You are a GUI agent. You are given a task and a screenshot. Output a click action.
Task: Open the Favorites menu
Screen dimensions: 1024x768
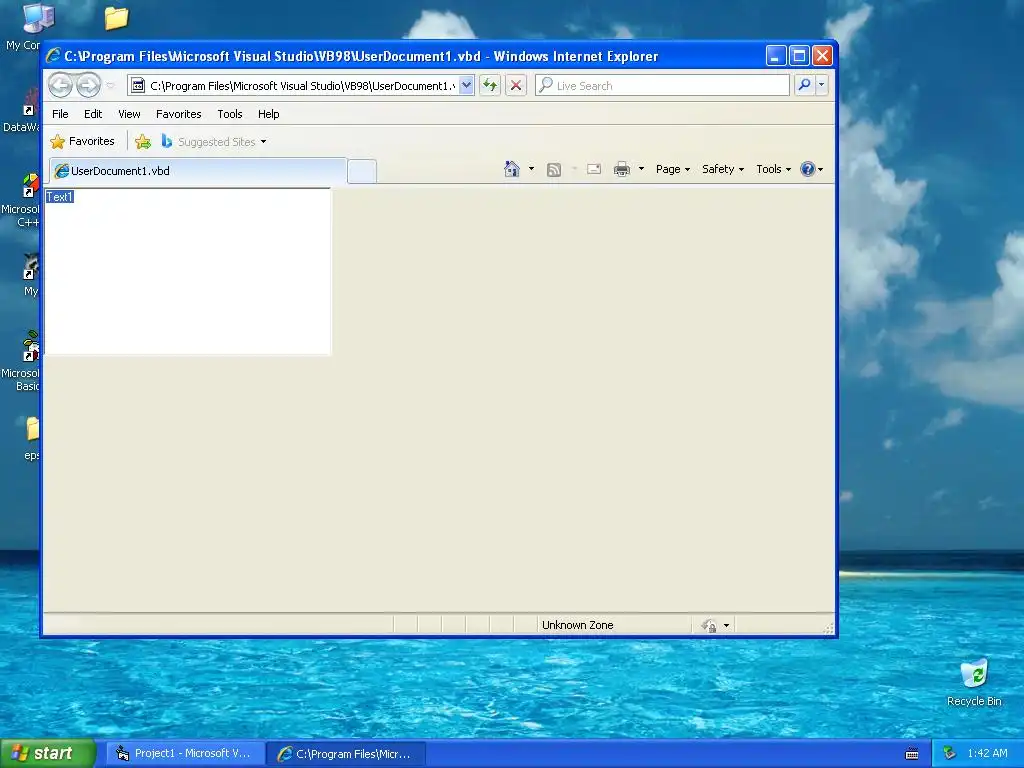tap(178, 114)
